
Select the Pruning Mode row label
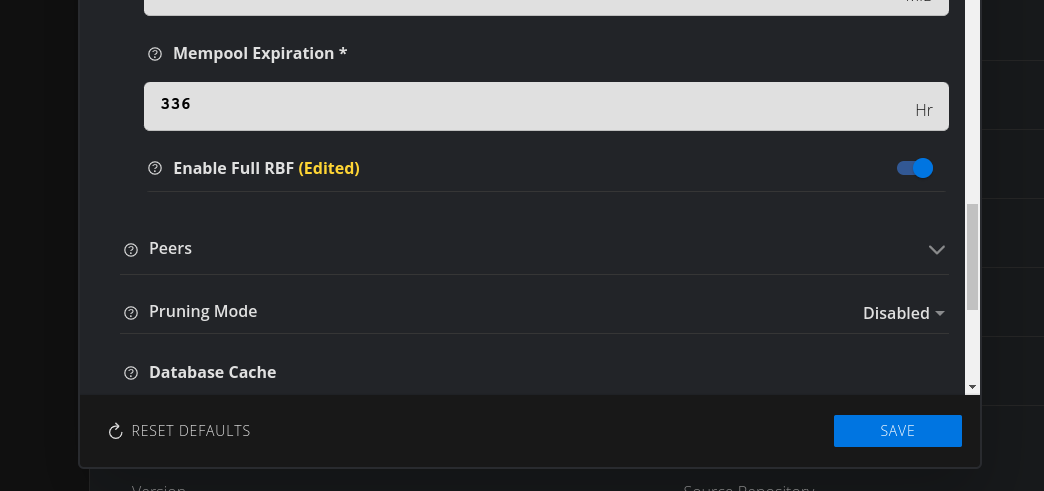tap(203, 312)
